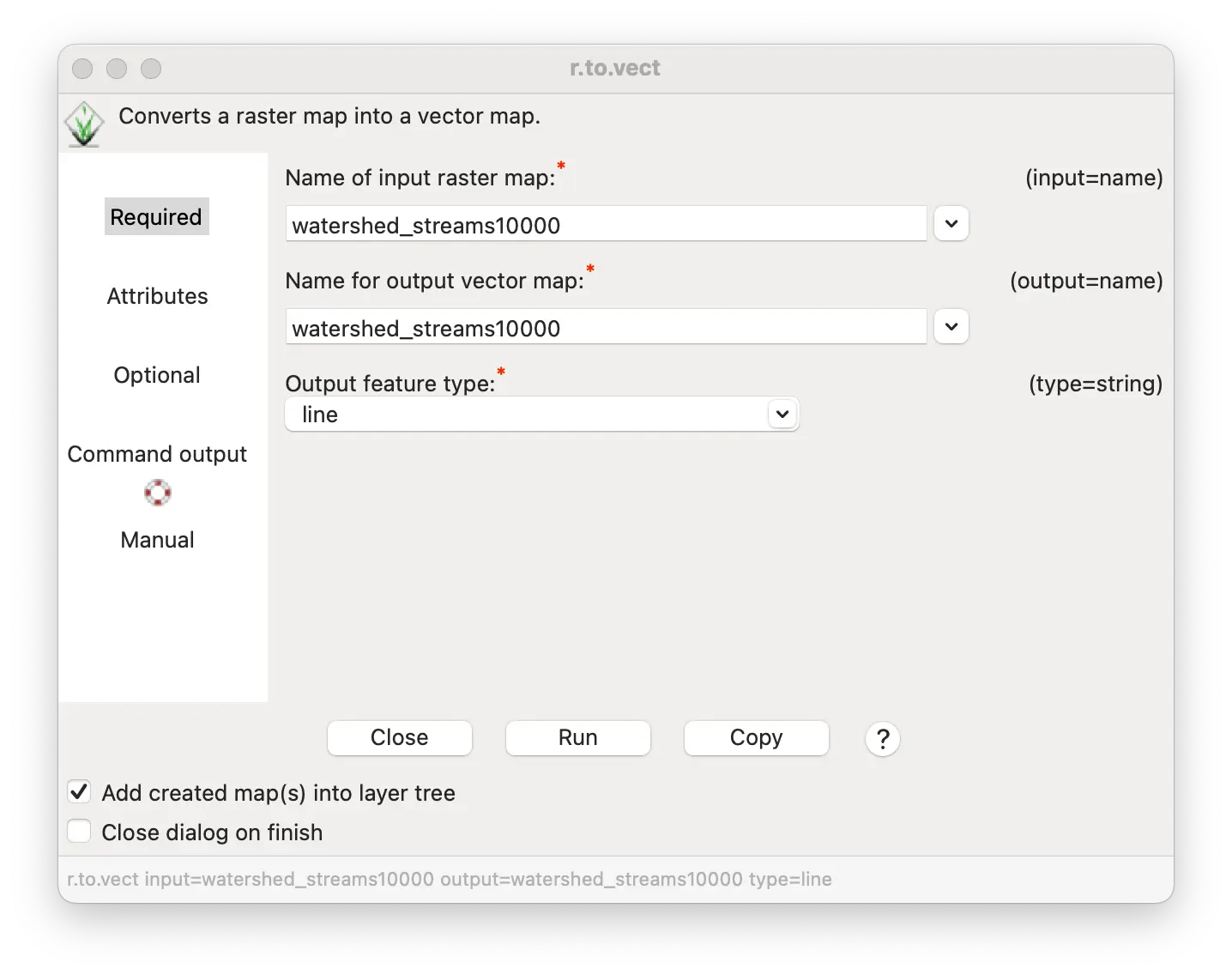Open the output vector map dropdown arrow
Image resolution: width=1232 pixels, height=975 pixels.
pos(951,327)
